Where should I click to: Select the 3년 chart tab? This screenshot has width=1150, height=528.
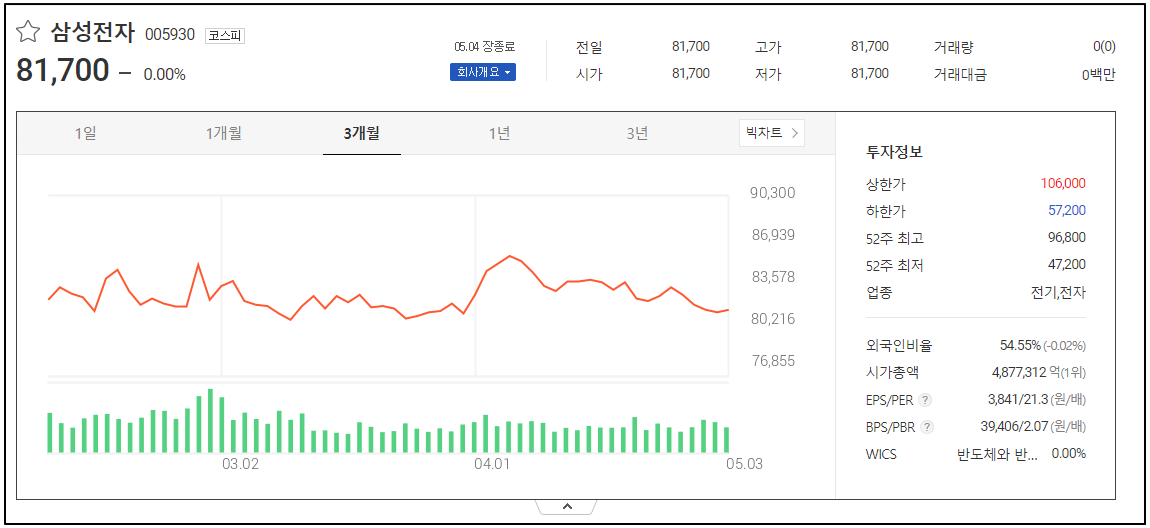click(637, 133)
